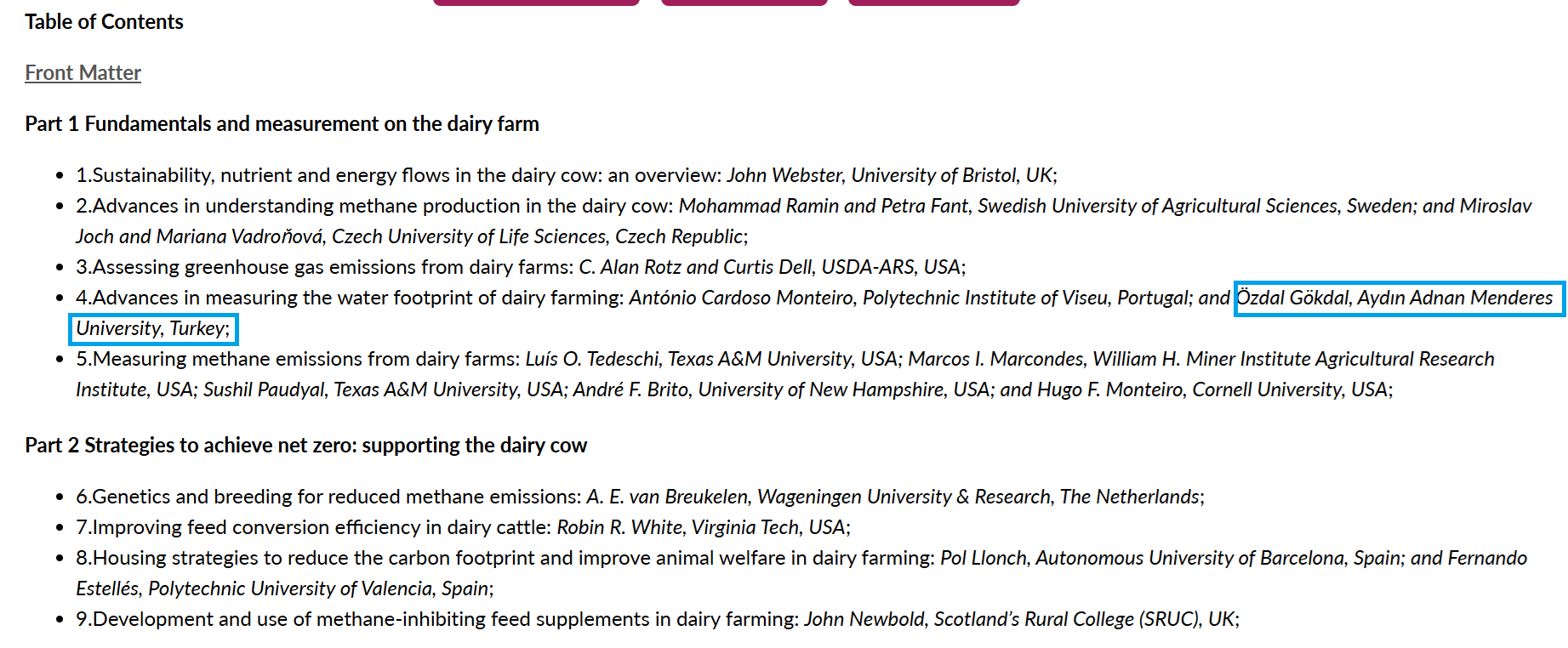Click the Part 1 Fundamentals and measurement heading
This screenshot has height=648, width=1568.
pyautogui.click(x=282, y=124)
